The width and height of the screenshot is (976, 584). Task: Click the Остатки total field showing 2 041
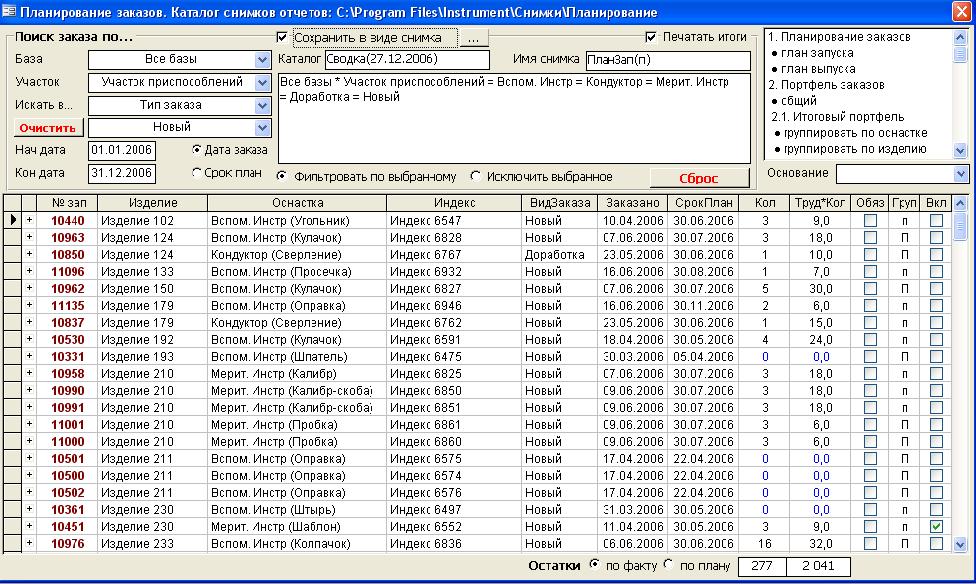[x=818, y=566]
